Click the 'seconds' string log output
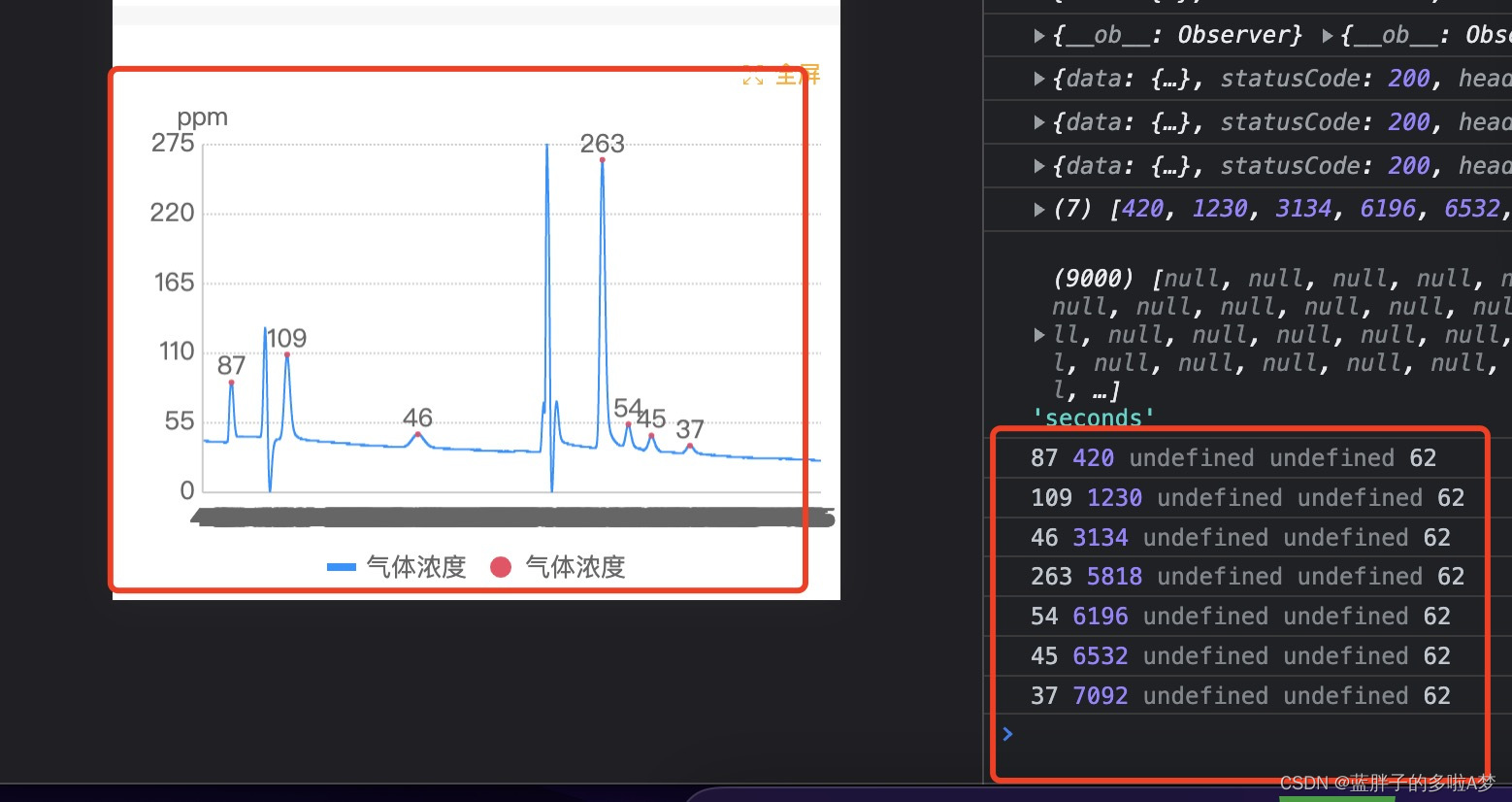 [1094, 418]
